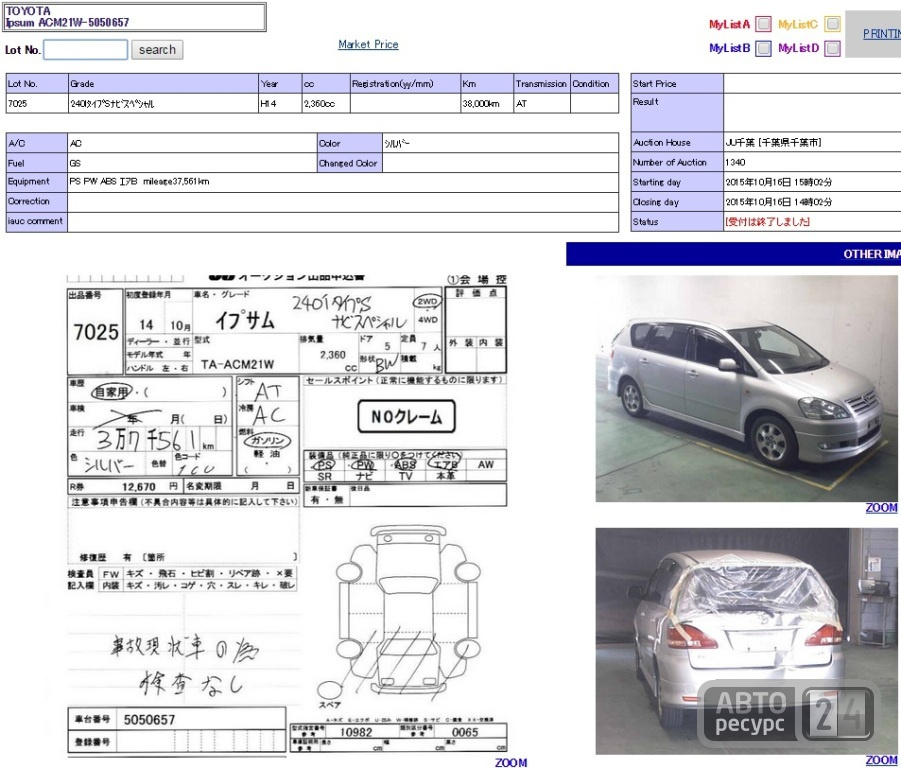Select the title 'Ipsum ACM21W-5050657'
Viewport: 901px width, 768px height.
pyautogui.click(x=67, y=22)
